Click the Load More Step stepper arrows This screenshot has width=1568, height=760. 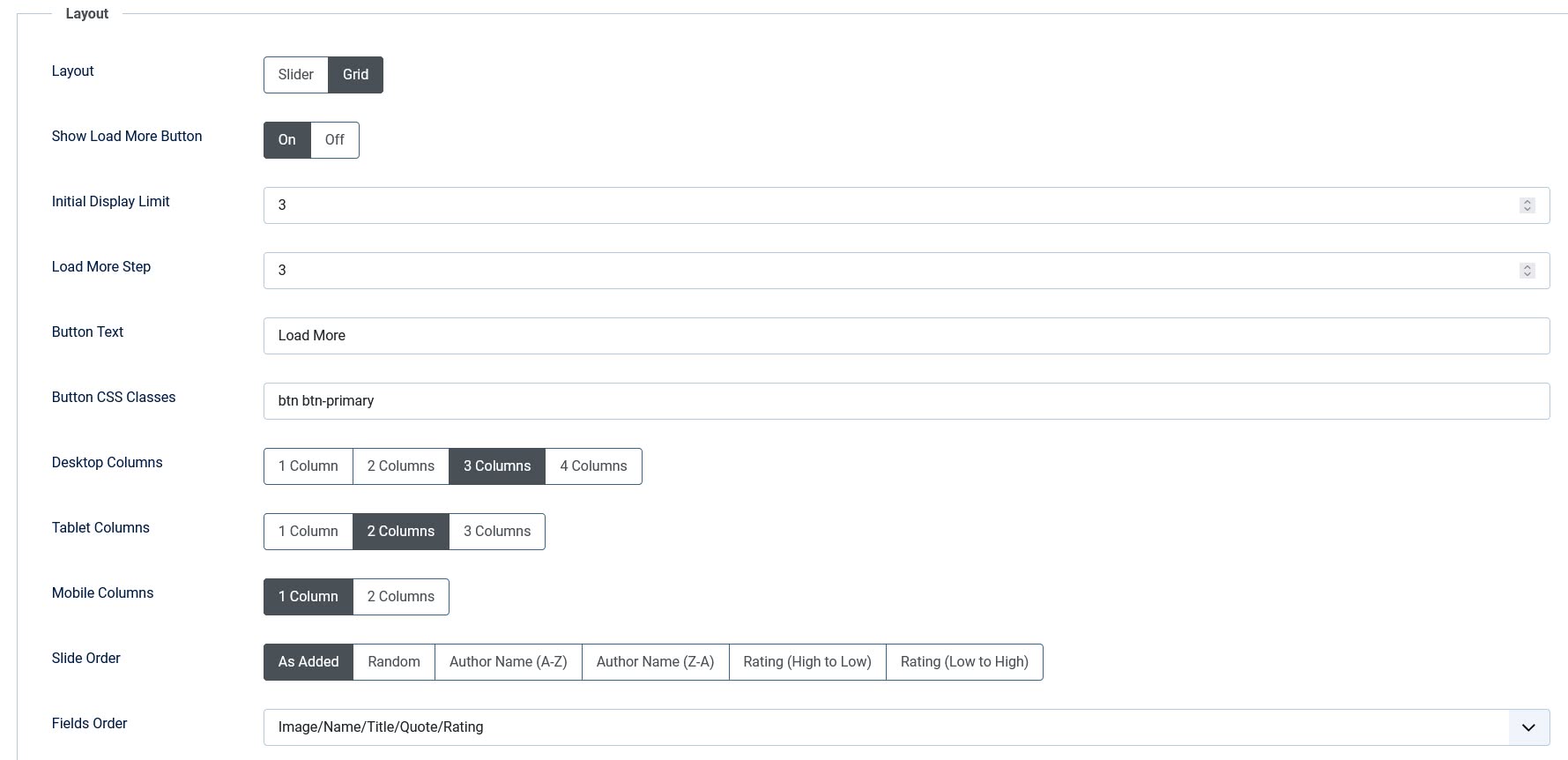(1527, 271)
